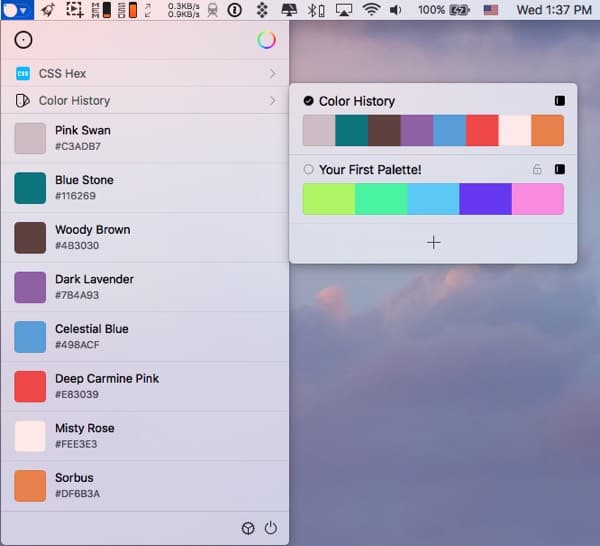Select the Sorbus orange color swatch
The width and height of the screenshot is (600, 546).
tap(30, 486)
